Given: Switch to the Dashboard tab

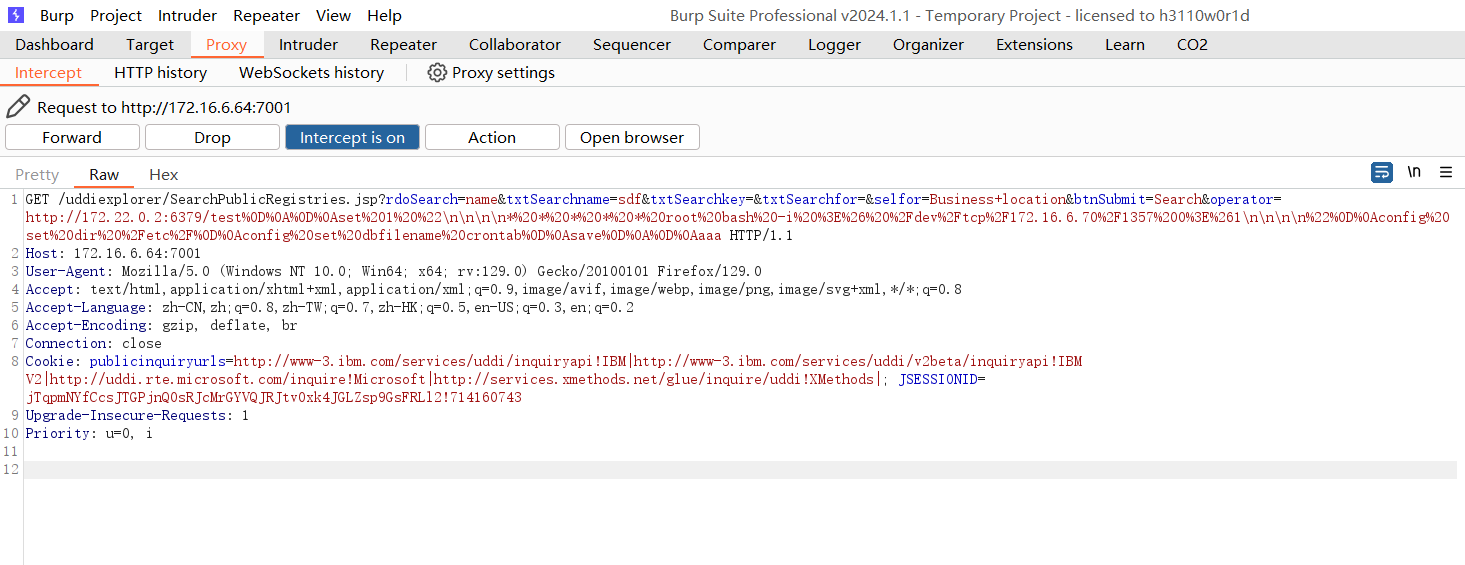Looking at the screenshot, I should (x=54, y=45).
